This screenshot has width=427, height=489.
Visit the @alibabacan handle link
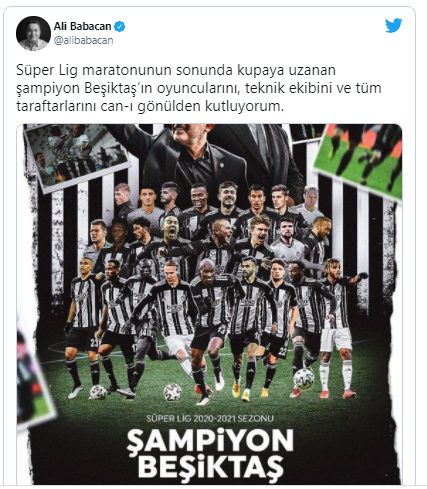pyautogui.click(x=83, y=40)
